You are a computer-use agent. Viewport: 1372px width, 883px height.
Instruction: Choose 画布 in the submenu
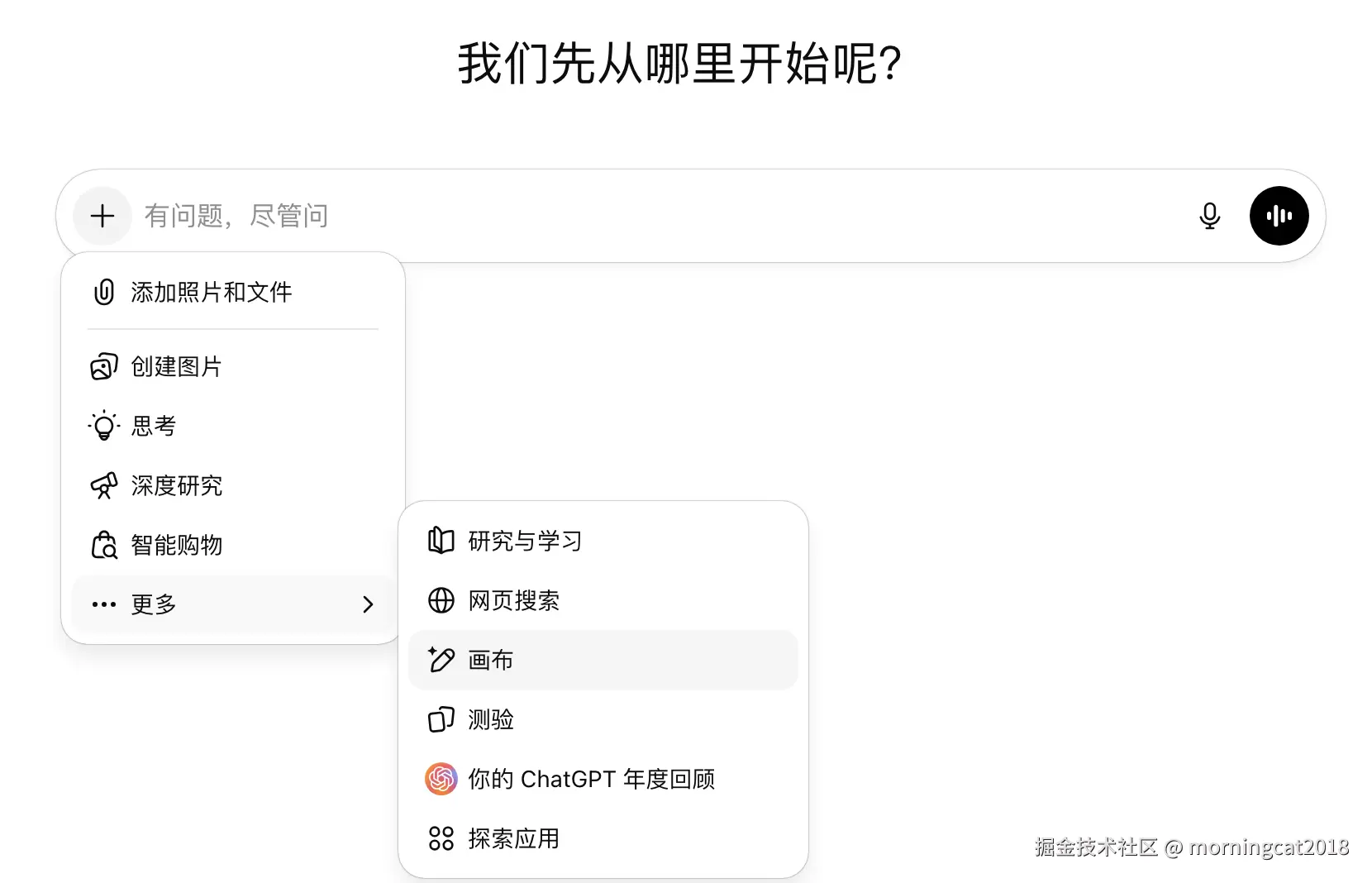tap(491, 660)
